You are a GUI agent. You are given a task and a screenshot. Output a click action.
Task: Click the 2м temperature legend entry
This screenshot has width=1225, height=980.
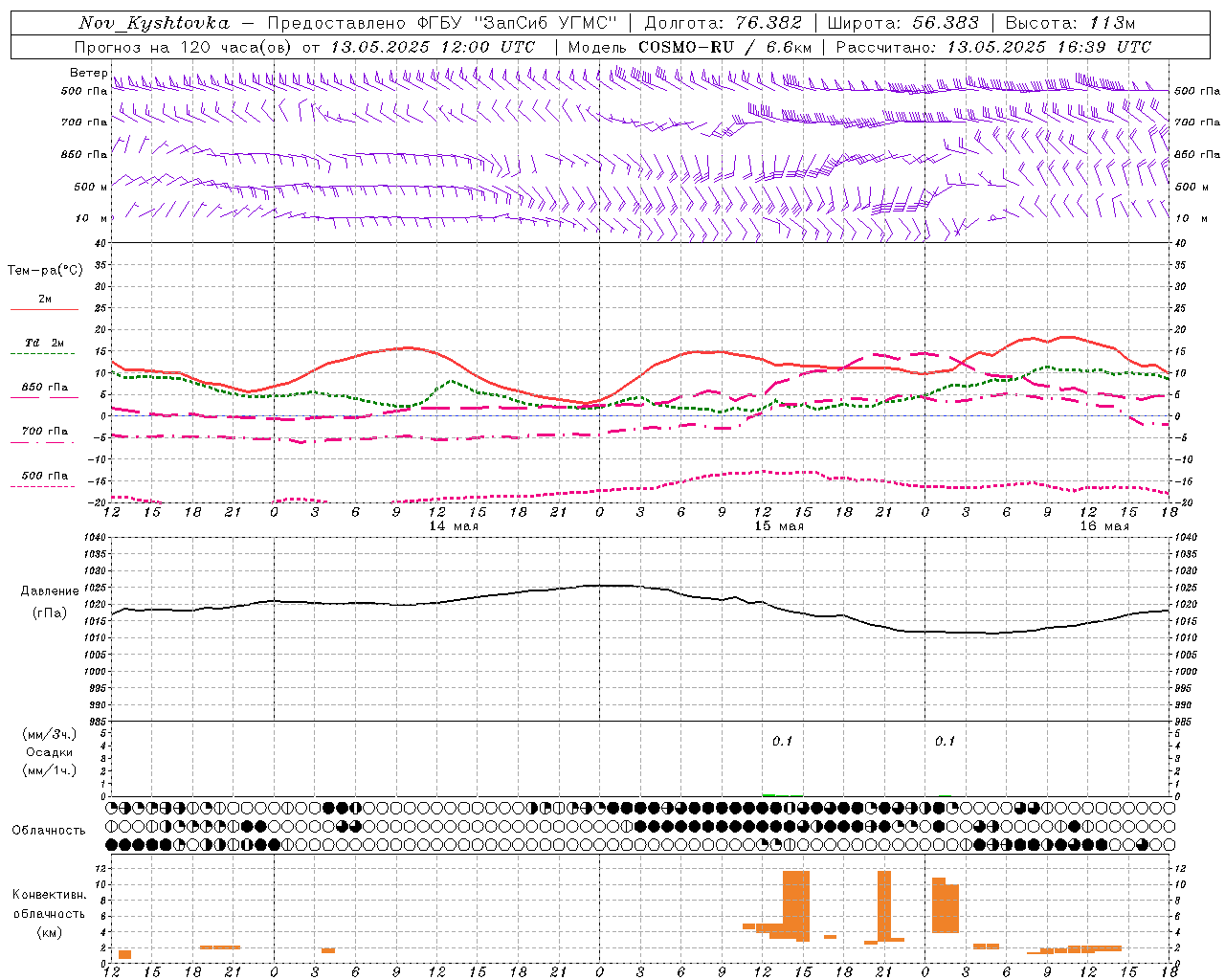[45, 299]
